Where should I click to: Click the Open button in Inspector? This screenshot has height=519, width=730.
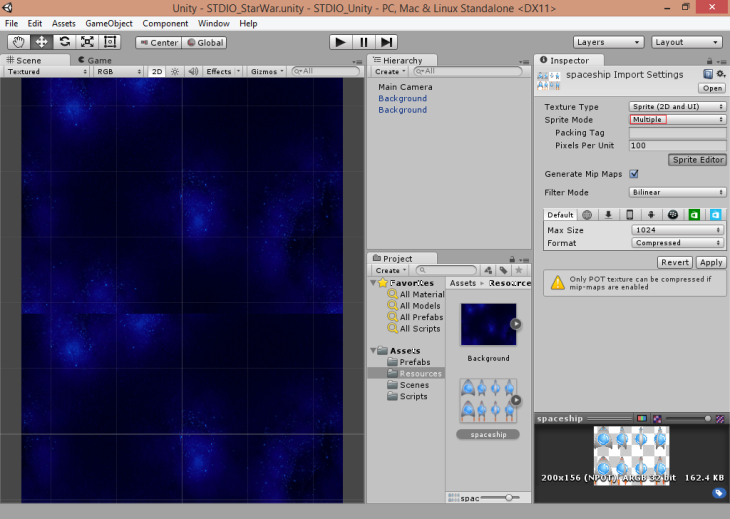point(712,88)
